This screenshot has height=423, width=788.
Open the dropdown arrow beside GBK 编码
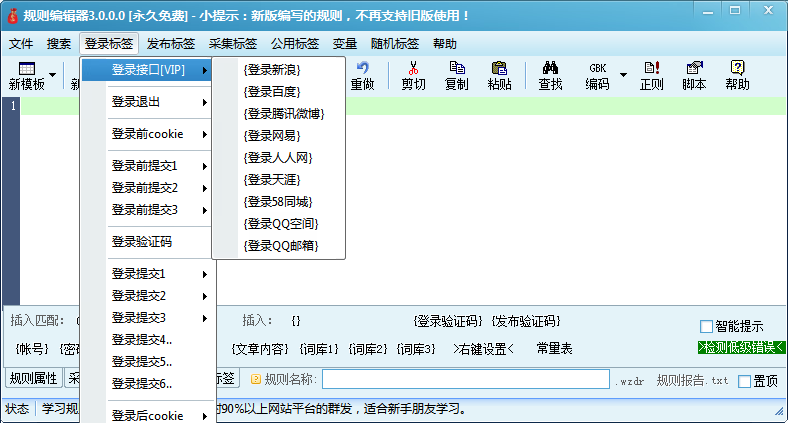coord(623,75)
